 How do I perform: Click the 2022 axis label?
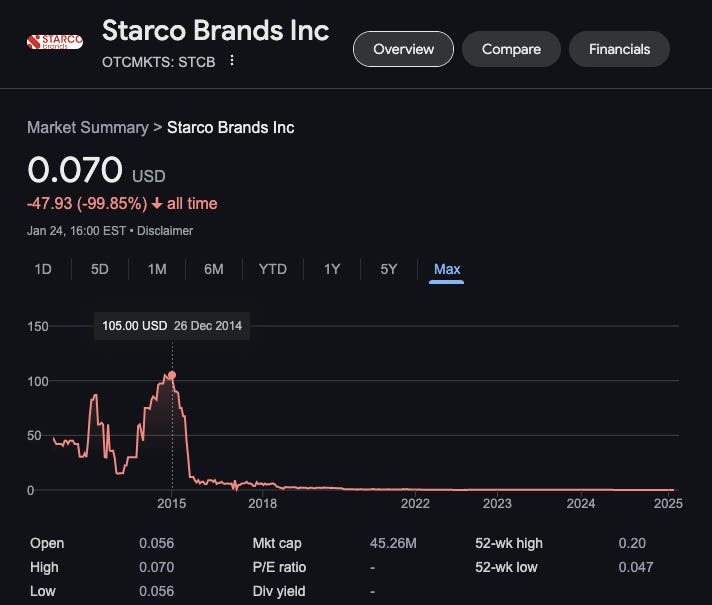click(x=415, y=503)
